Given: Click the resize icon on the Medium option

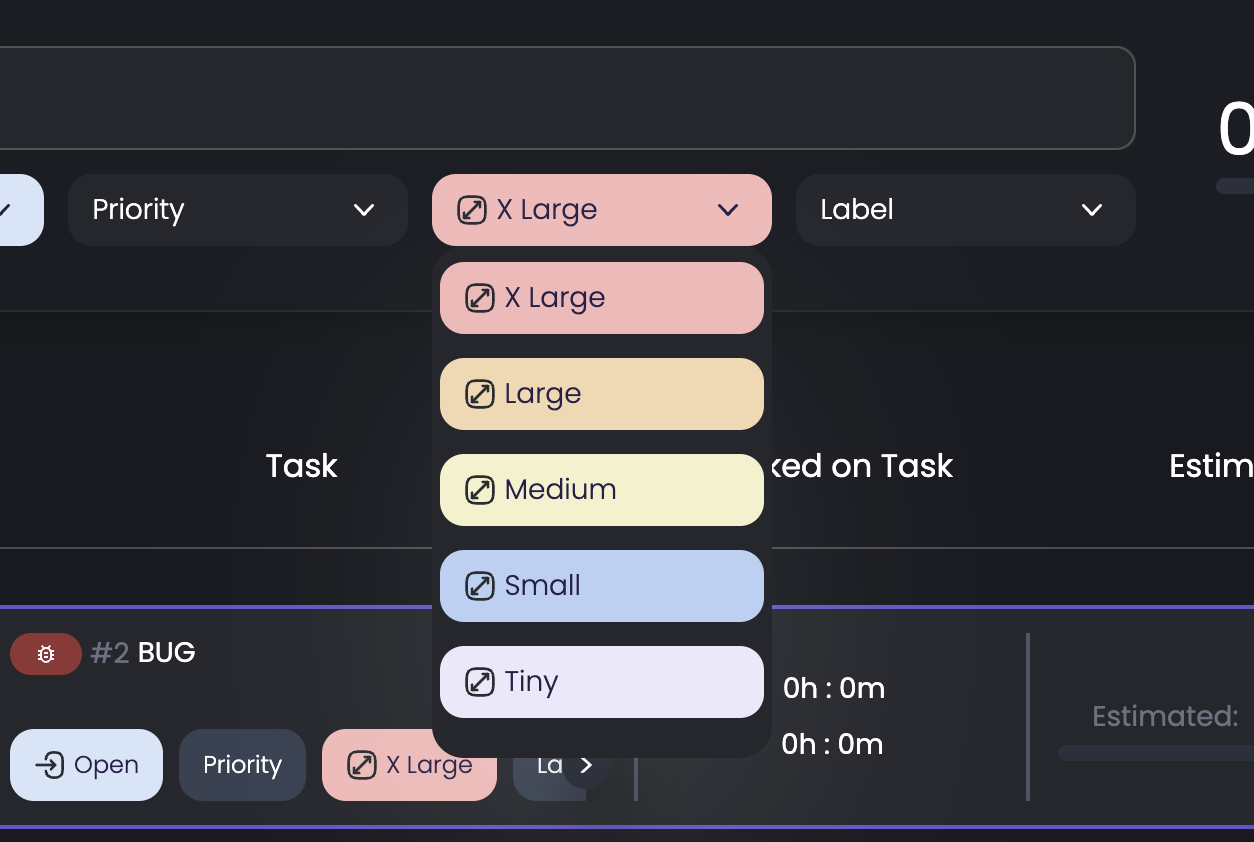Looking at the screenshot, I should tap(478, 489).
